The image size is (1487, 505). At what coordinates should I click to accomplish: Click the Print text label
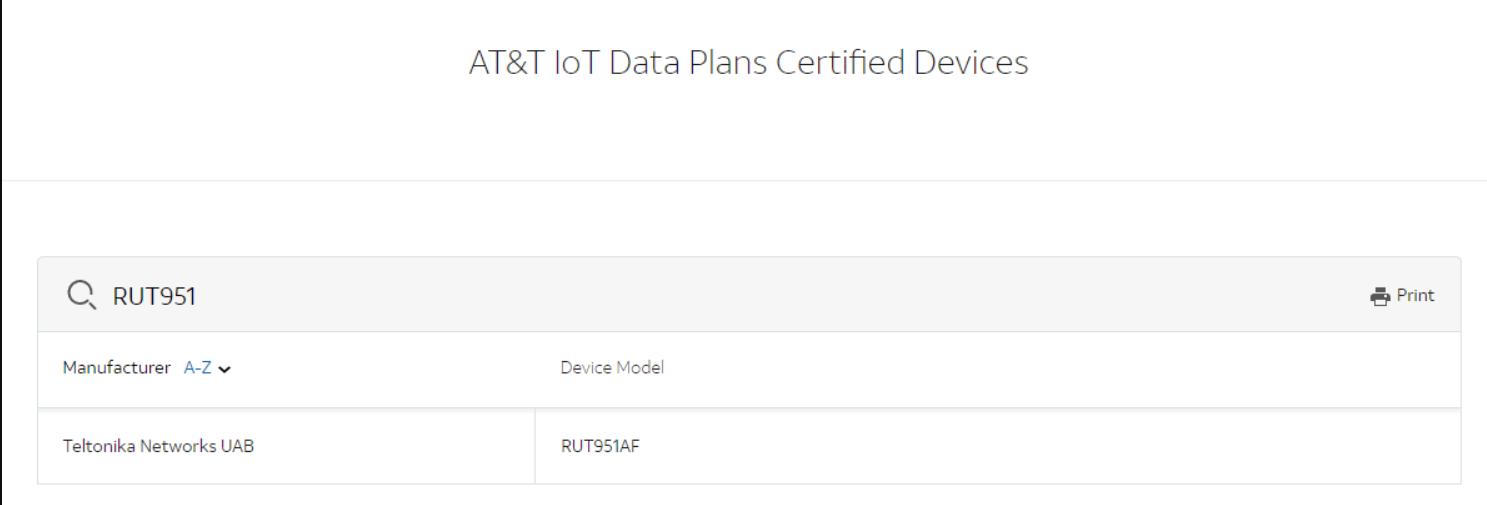[x=1415, y=295]
